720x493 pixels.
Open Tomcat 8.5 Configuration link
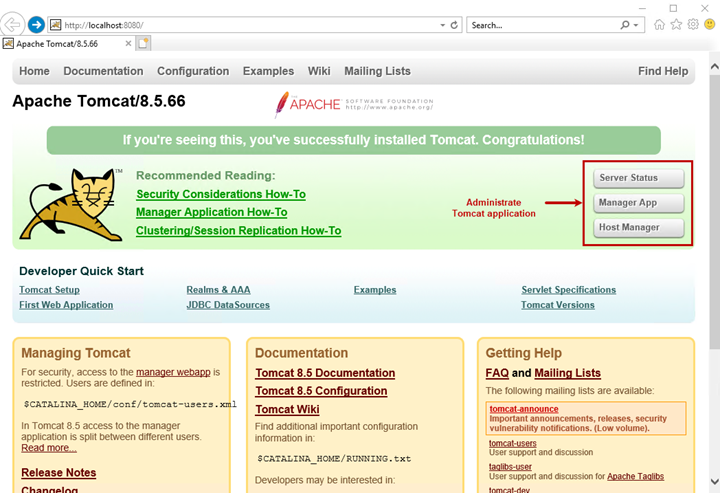coord(321,391)
